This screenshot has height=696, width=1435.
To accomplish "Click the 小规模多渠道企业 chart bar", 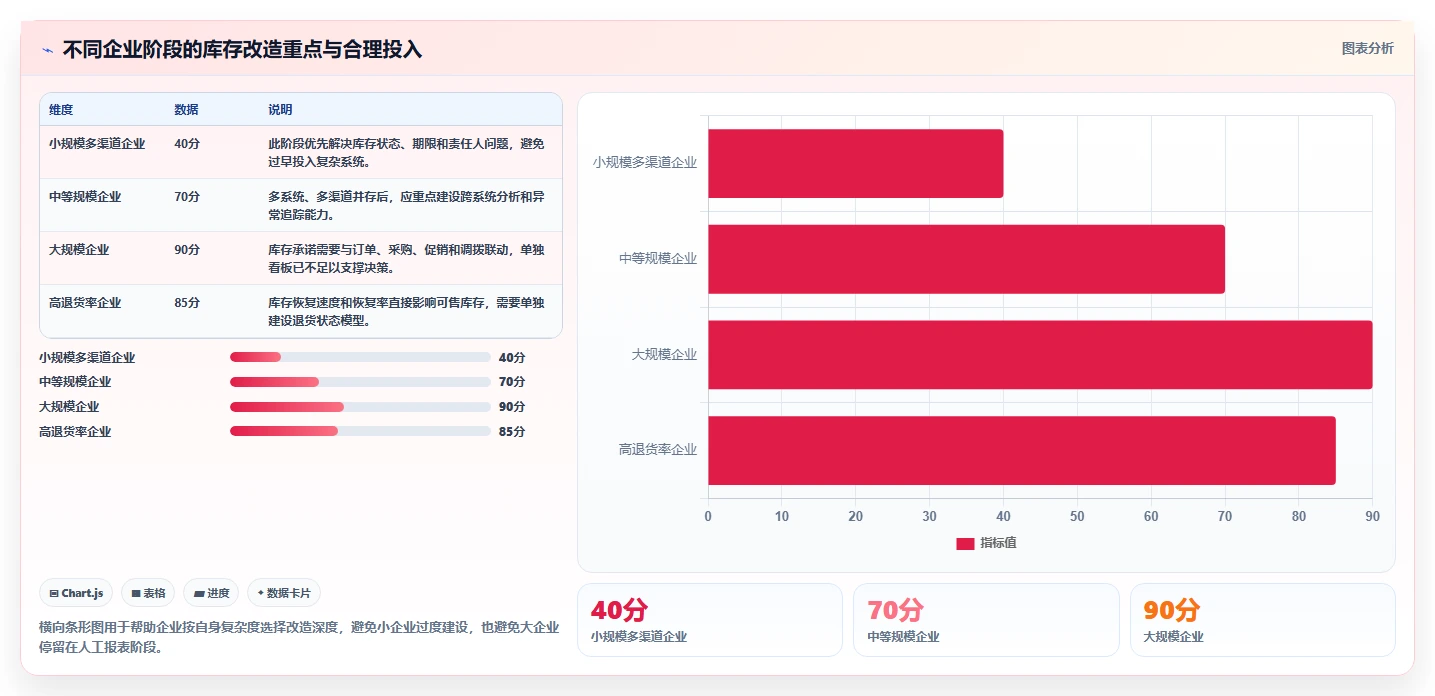I will [x=856, y=163].
